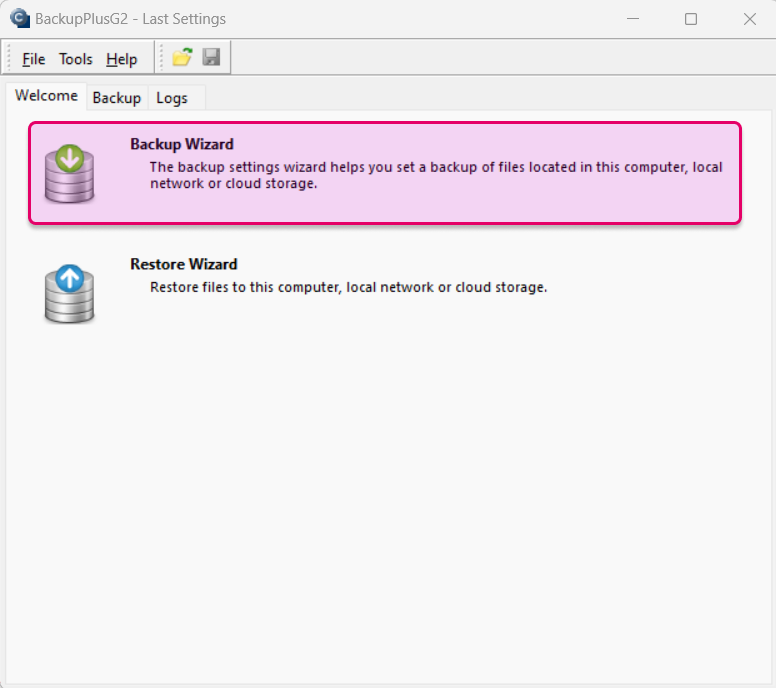Image resolution: width=776 pixels, height=688 pixels.
Task: Click the BackupPlusG2 app icon in title bar
Action: 20,19
